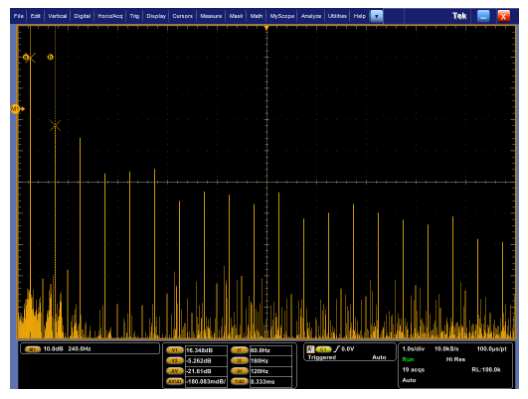Screen dimensions: 528x399
Task: Select cursor a marker on waveform
Action: [26, 57]
